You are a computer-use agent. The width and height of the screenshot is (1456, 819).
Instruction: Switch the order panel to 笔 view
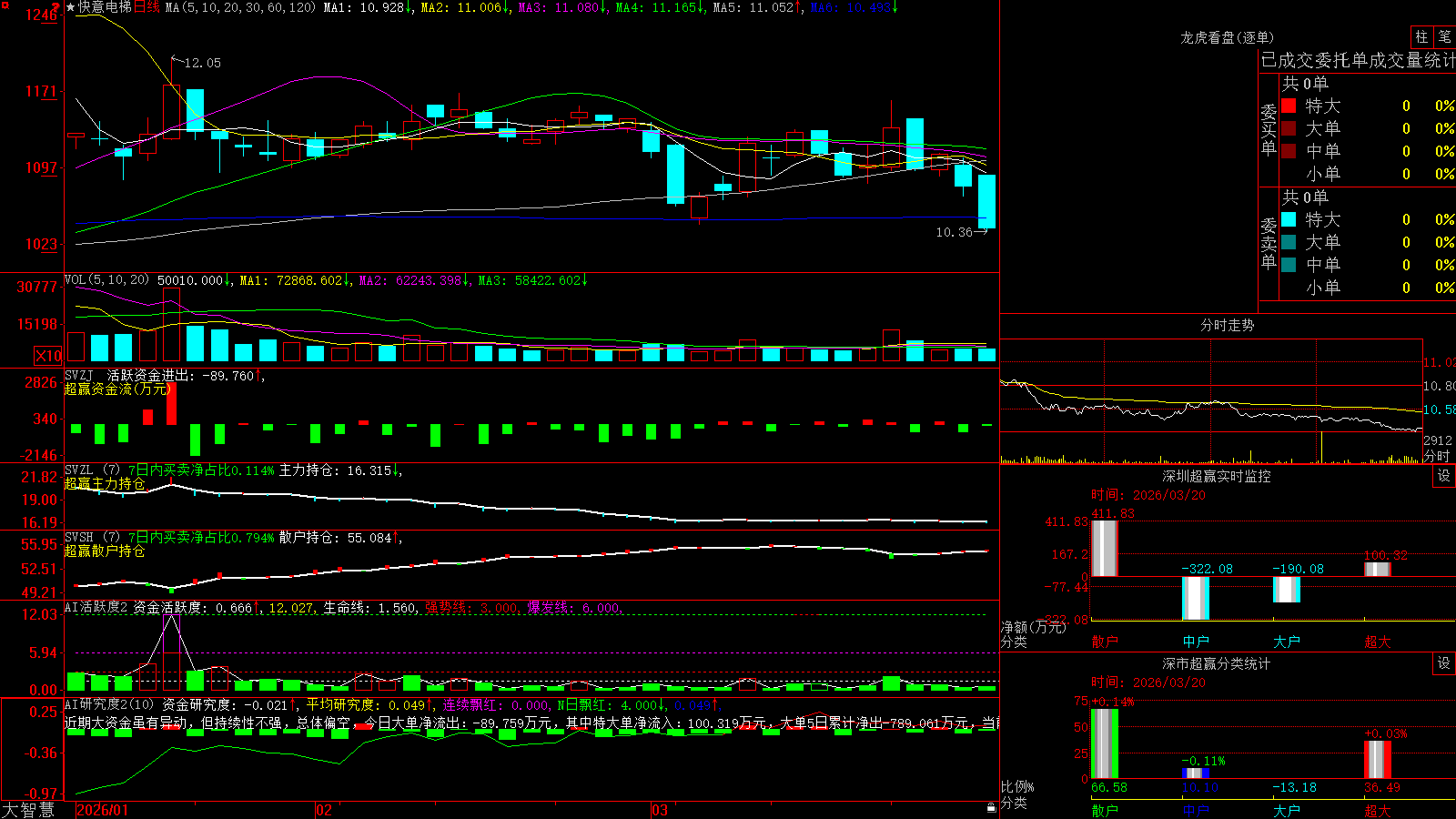click(x=1445, y=36)
